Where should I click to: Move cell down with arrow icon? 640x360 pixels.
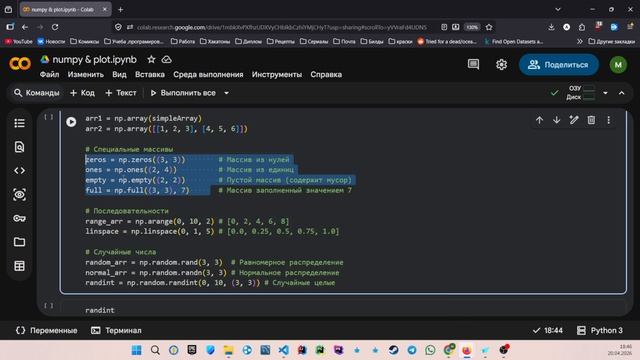pyautogui.click(x=556, y=120)
